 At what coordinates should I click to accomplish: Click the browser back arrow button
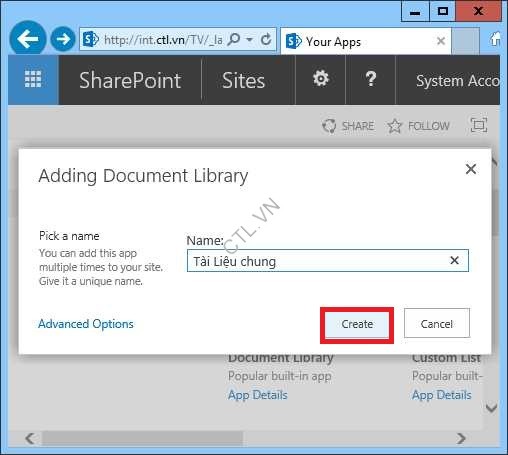(28, 39)
